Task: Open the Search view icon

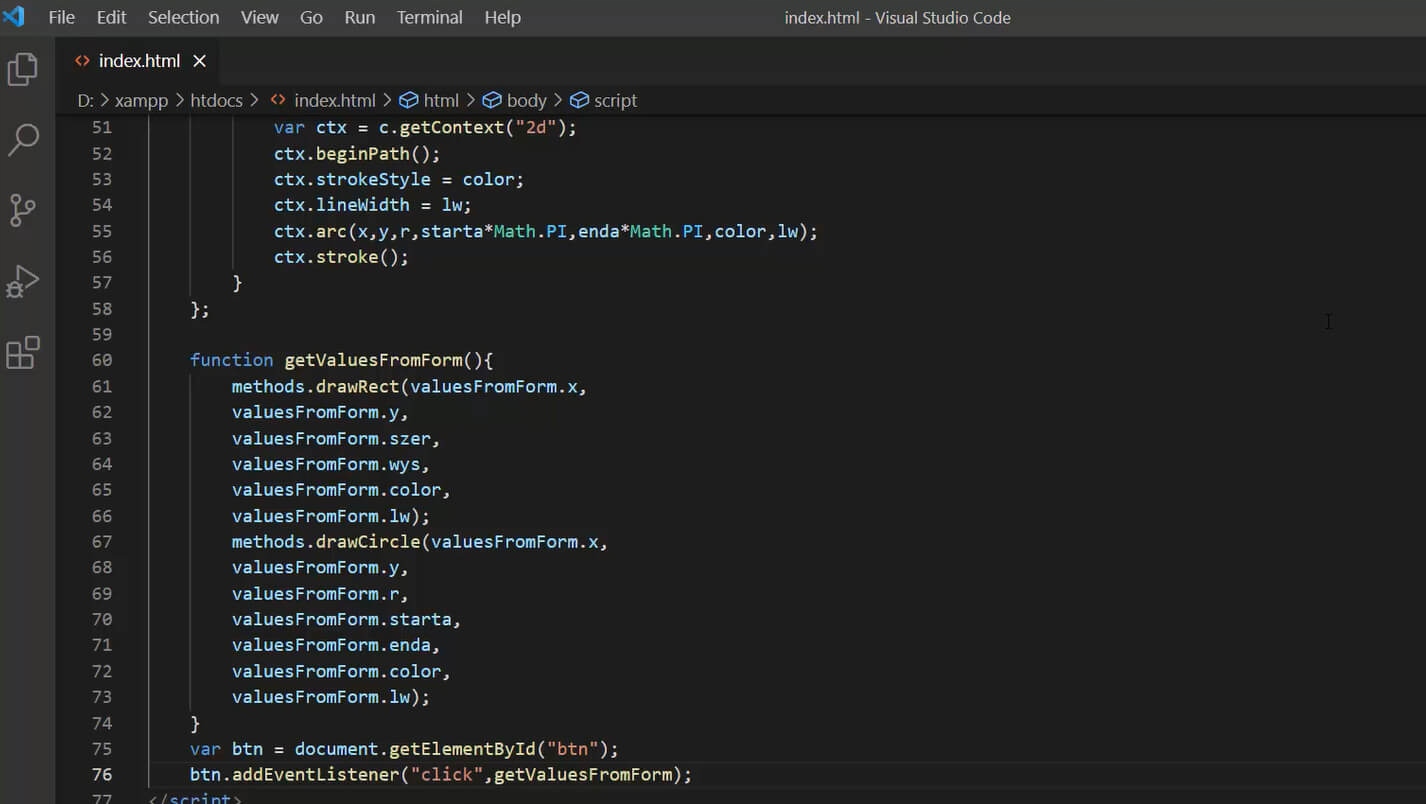Action: [23, 140]
